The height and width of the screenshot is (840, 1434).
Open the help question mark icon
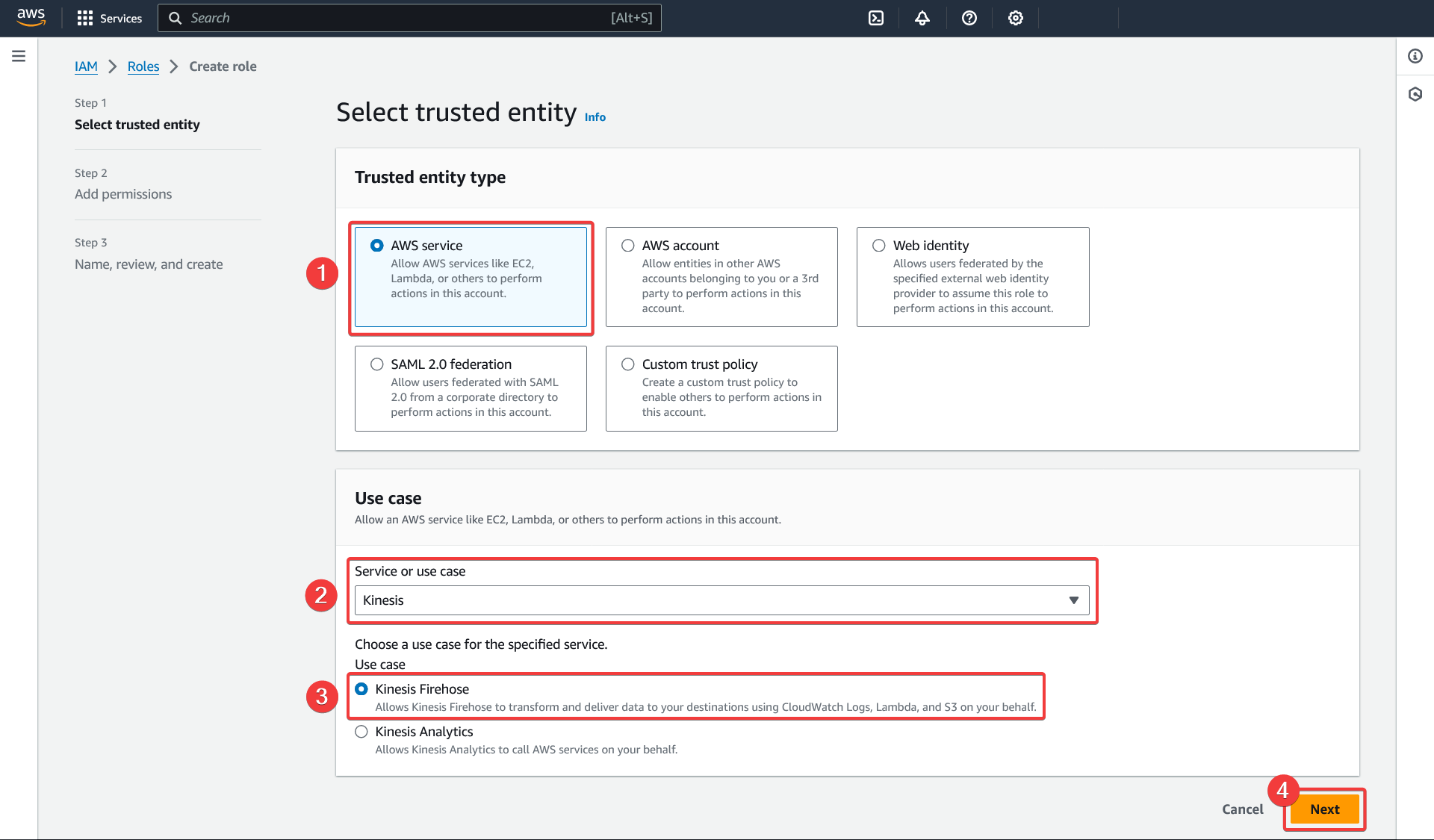[x=969, y=18]
